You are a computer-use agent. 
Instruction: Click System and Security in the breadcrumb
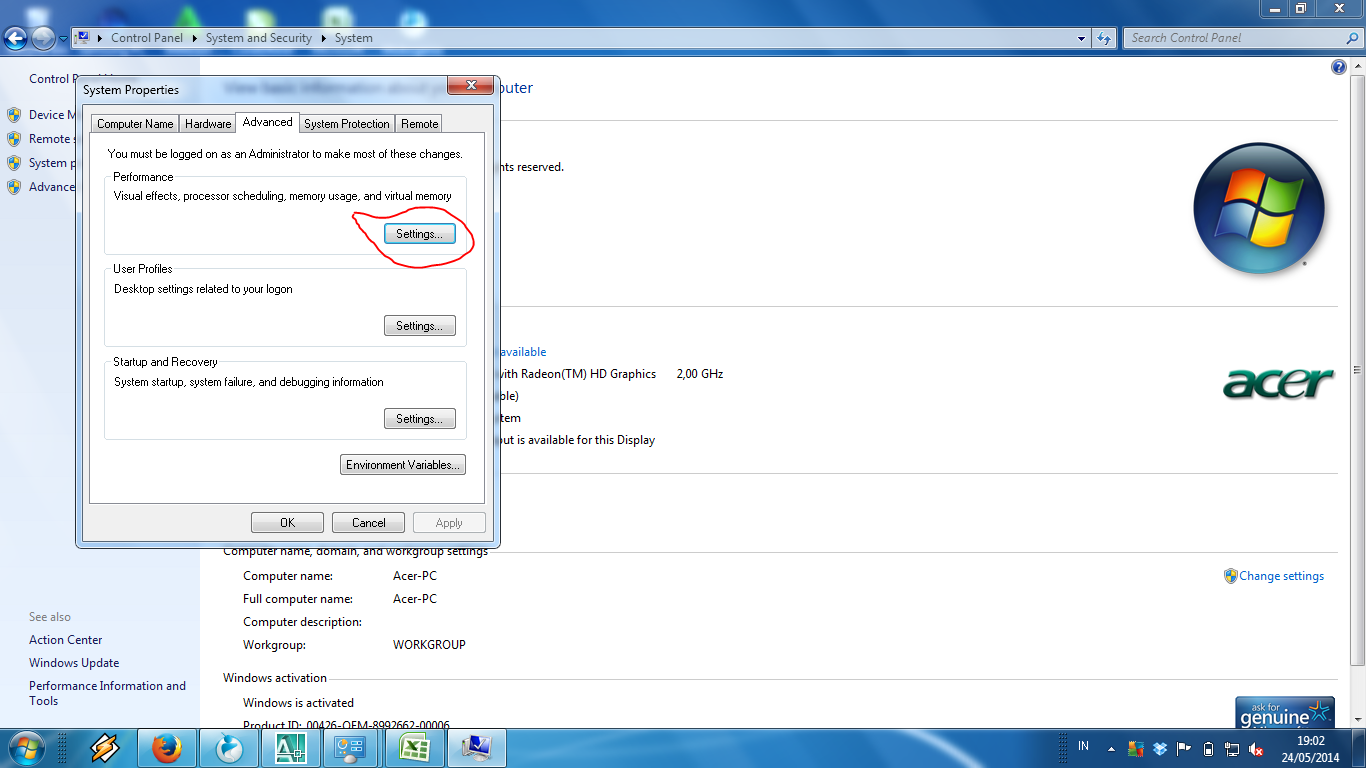259,38
